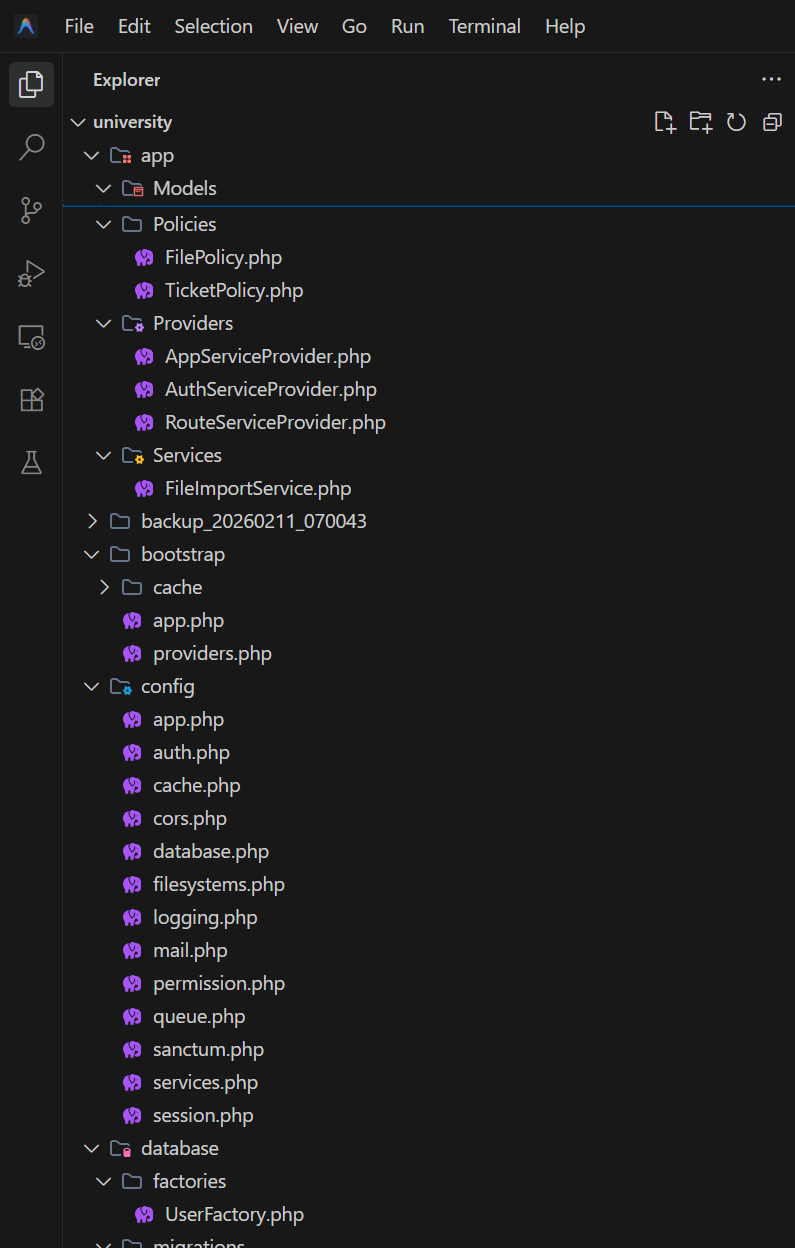Open the View menu

tap(297, 26)
